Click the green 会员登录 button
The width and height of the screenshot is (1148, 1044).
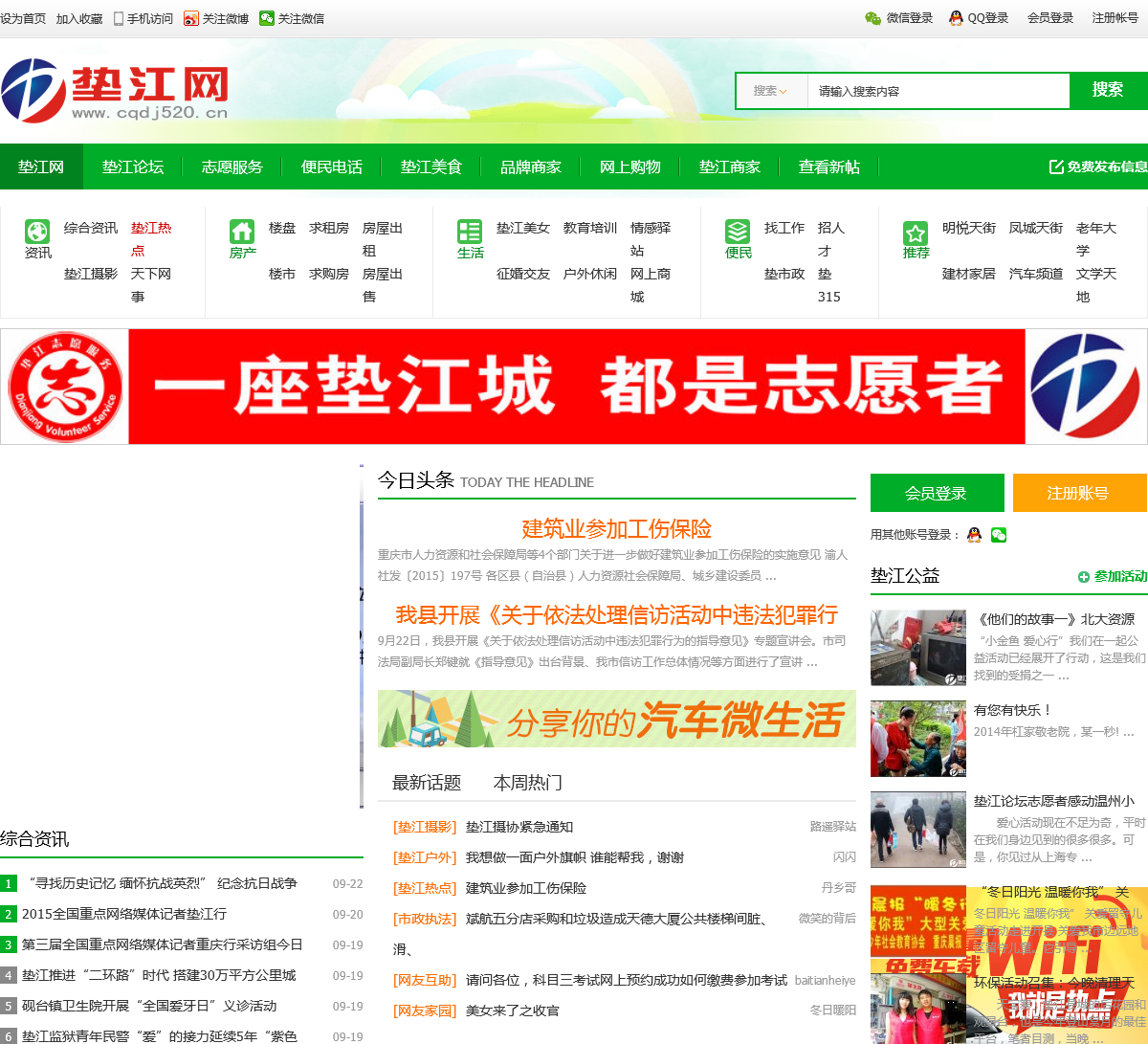937,493
